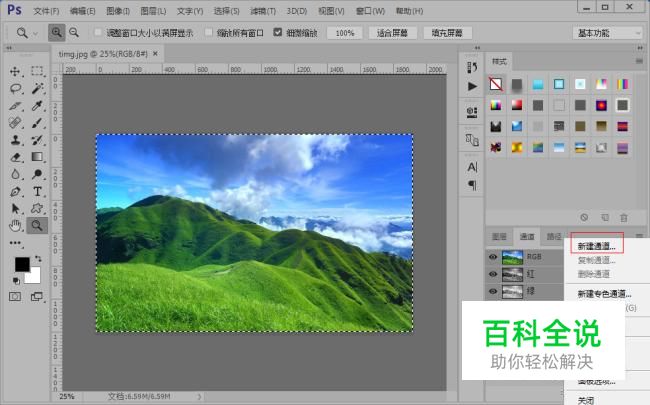
Task: Choose Zoom In mode in options bar
Action: point(56,32)
